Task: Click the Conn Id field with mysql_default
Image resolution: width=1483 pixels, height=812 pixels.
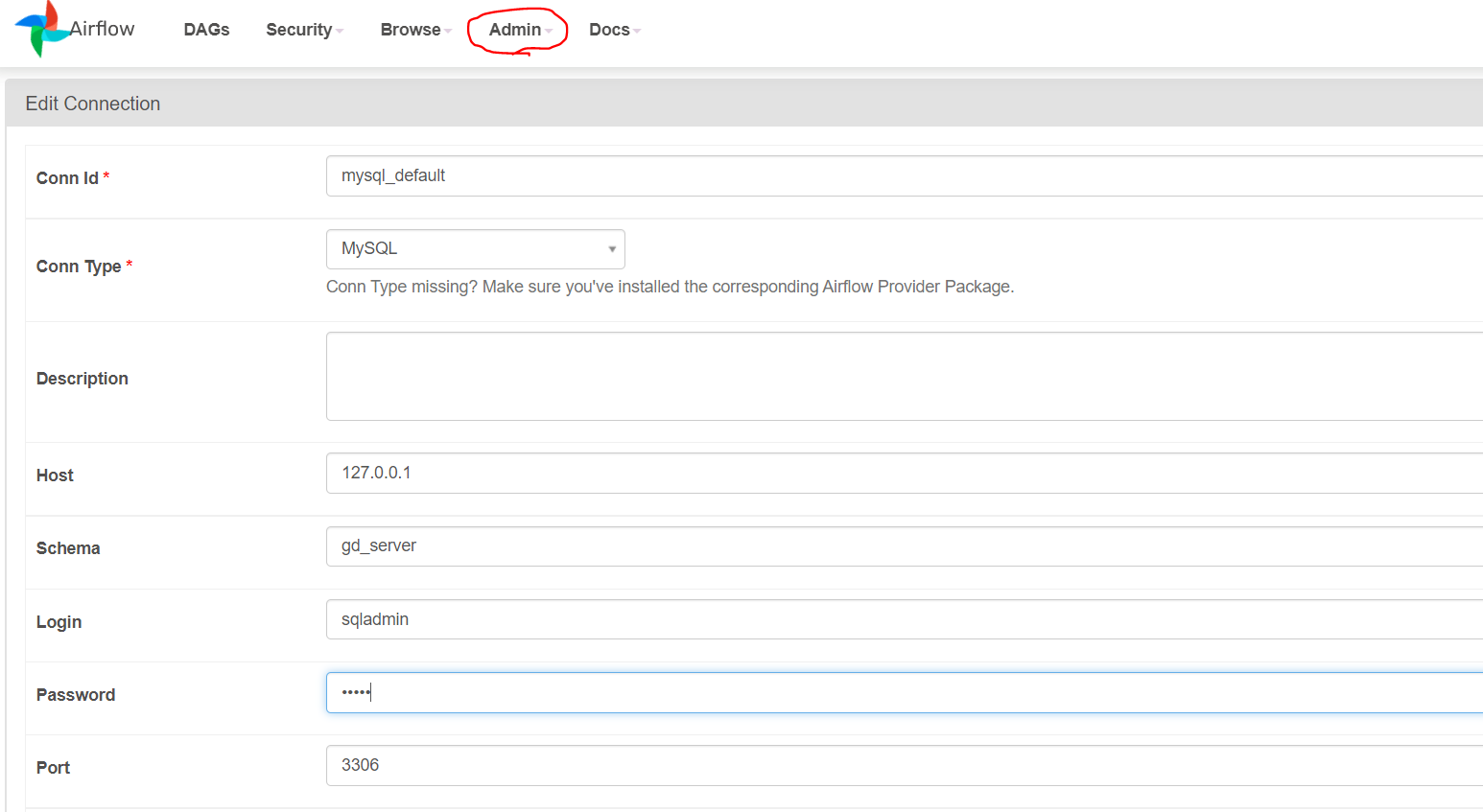Action: (x=905, y=176)
